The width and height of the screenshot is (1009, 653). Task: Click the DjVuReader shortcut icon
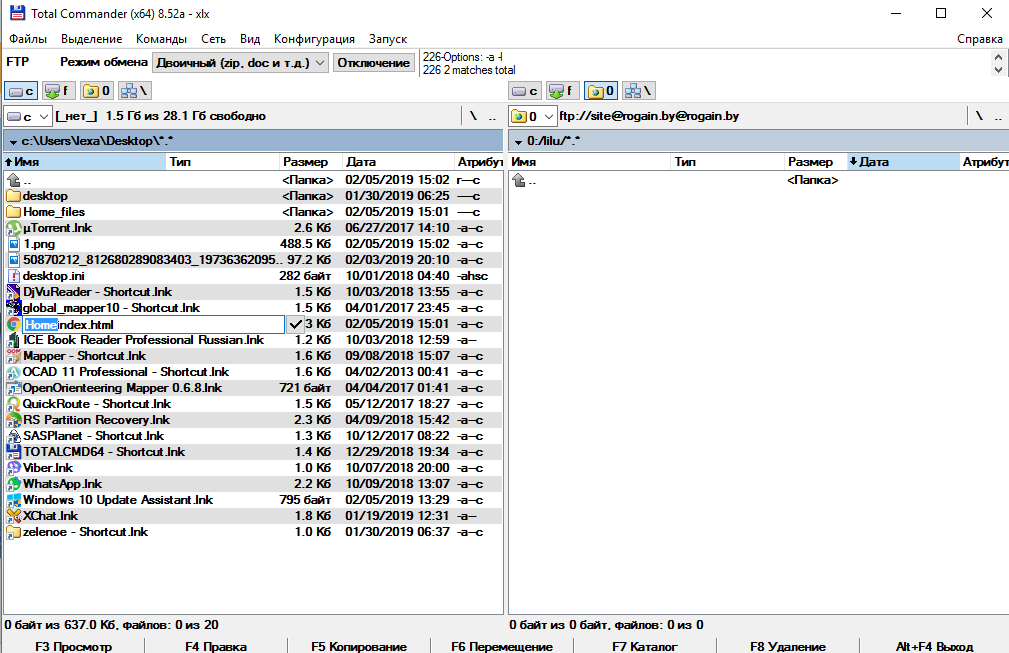14,292
